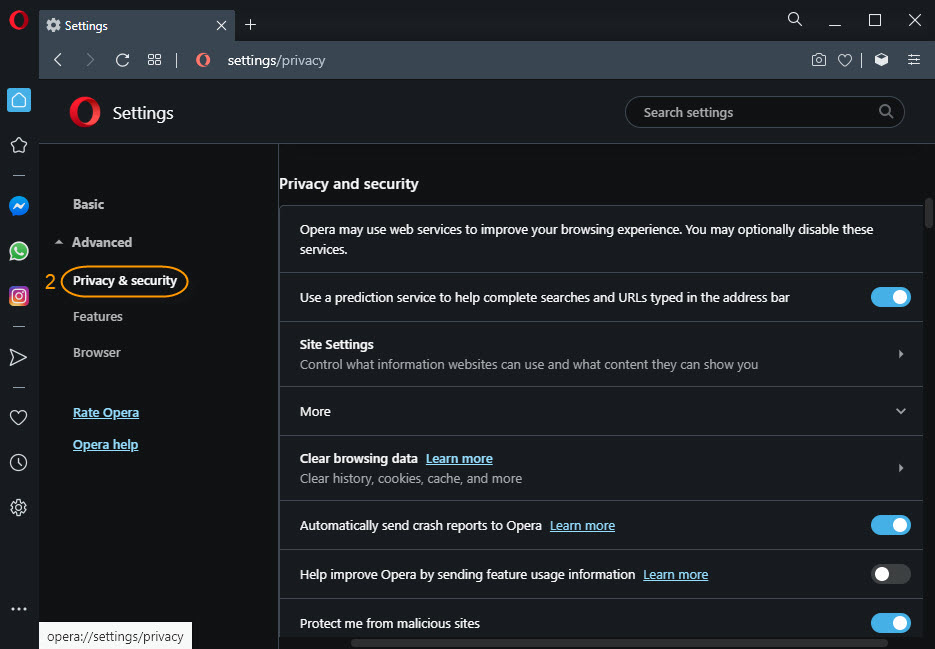Open the extensions cube icon
Screen dimensions: 935x649
881,60
